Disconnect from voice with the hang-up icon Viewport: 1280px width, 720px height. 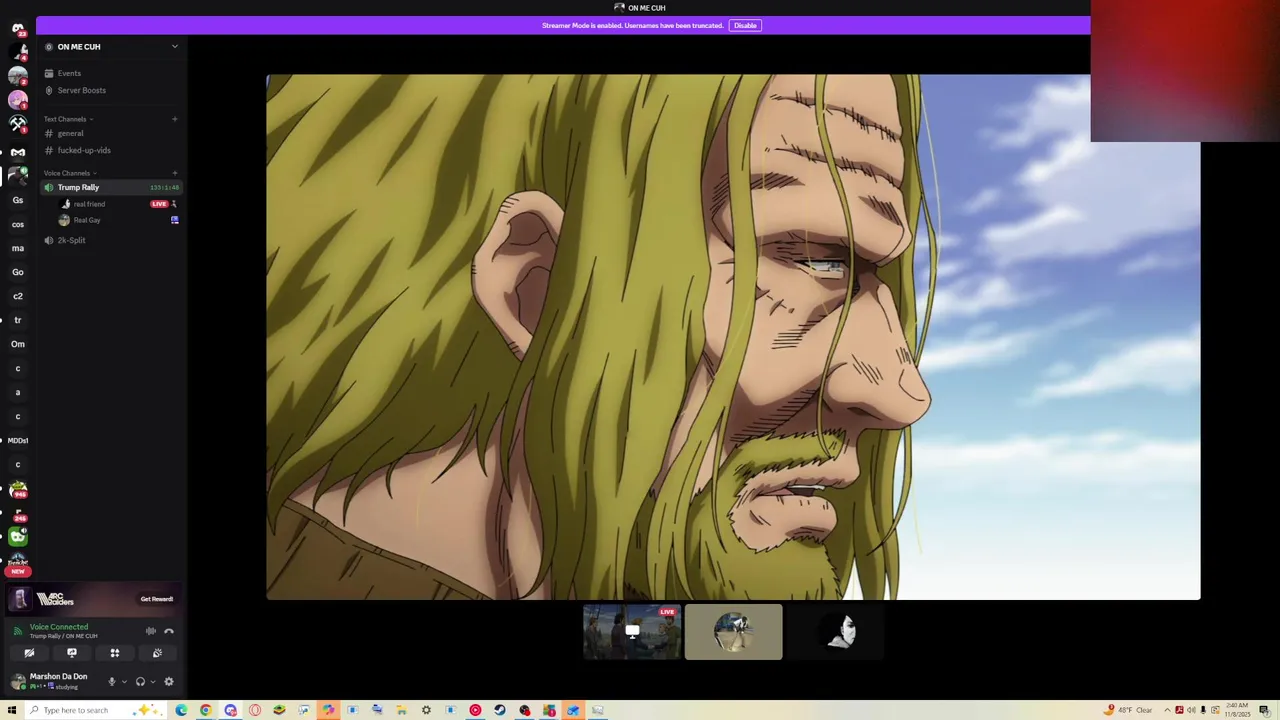[x=169, y=631]
